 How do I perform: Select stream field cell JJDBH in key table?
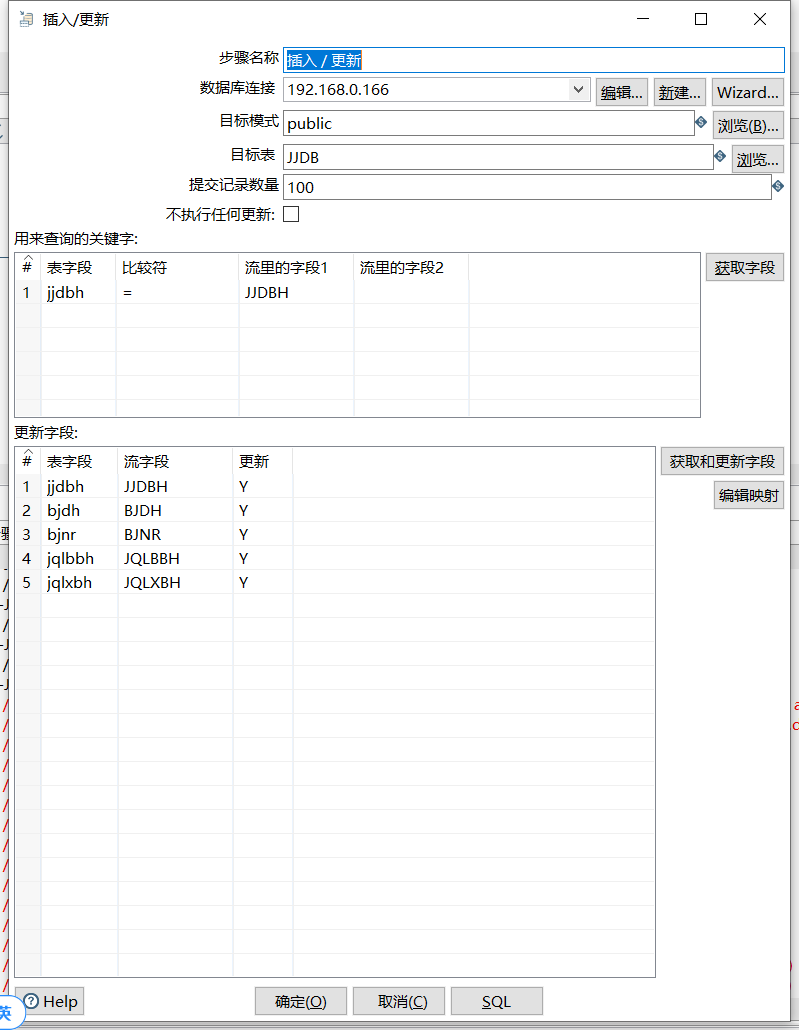tap(296, 292)
